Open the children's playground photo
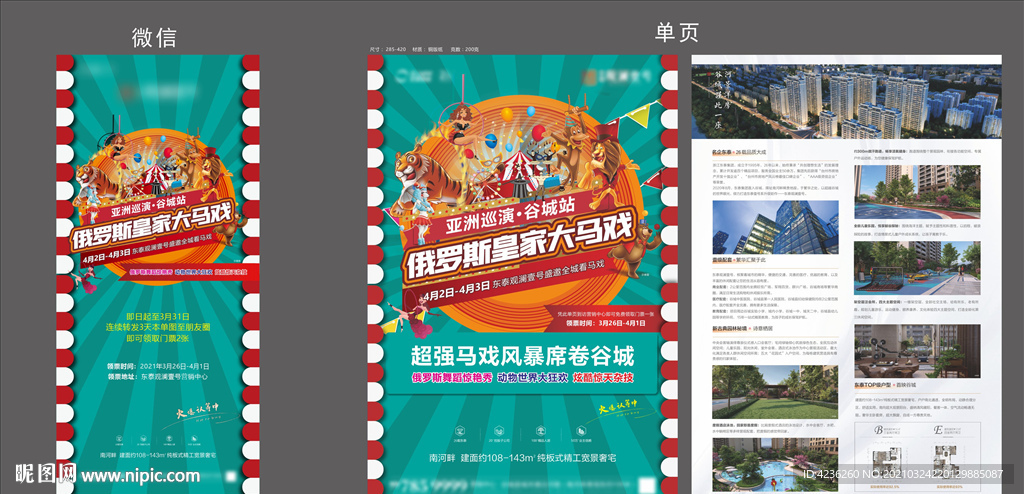The width and height of the screenshot is (1024, 494). (917, 269)
